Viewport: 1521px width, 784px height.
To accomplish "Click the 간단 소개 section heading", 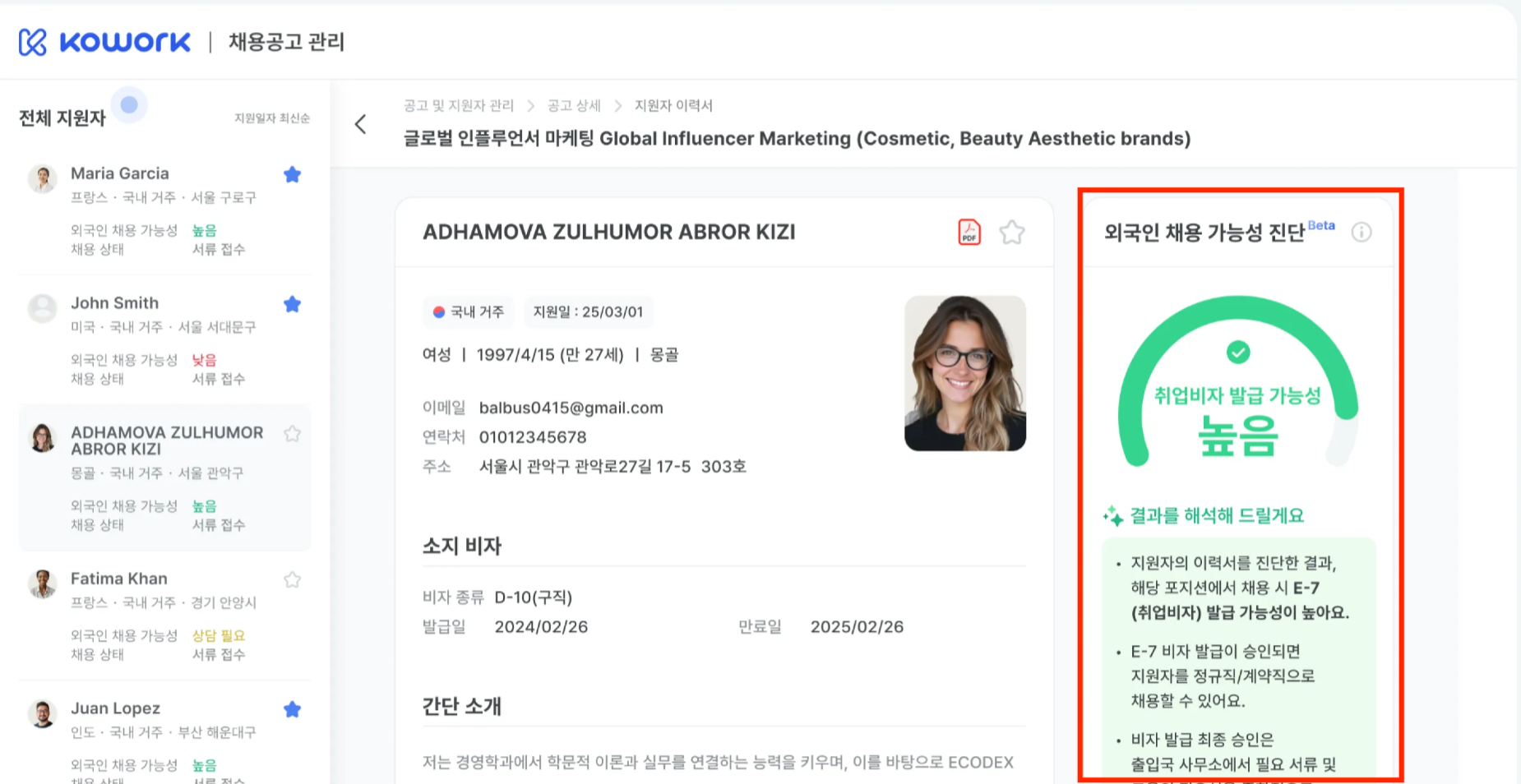I will coord(462,706).
